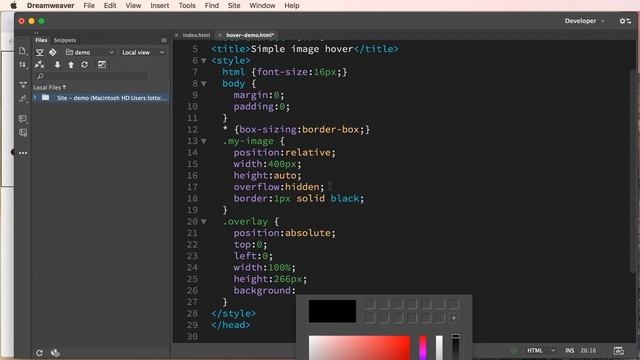Screen dimensions: 640x360
Task: Click the 'overflow:hidden;' code on line 17
Action: (x=279, y=187)
